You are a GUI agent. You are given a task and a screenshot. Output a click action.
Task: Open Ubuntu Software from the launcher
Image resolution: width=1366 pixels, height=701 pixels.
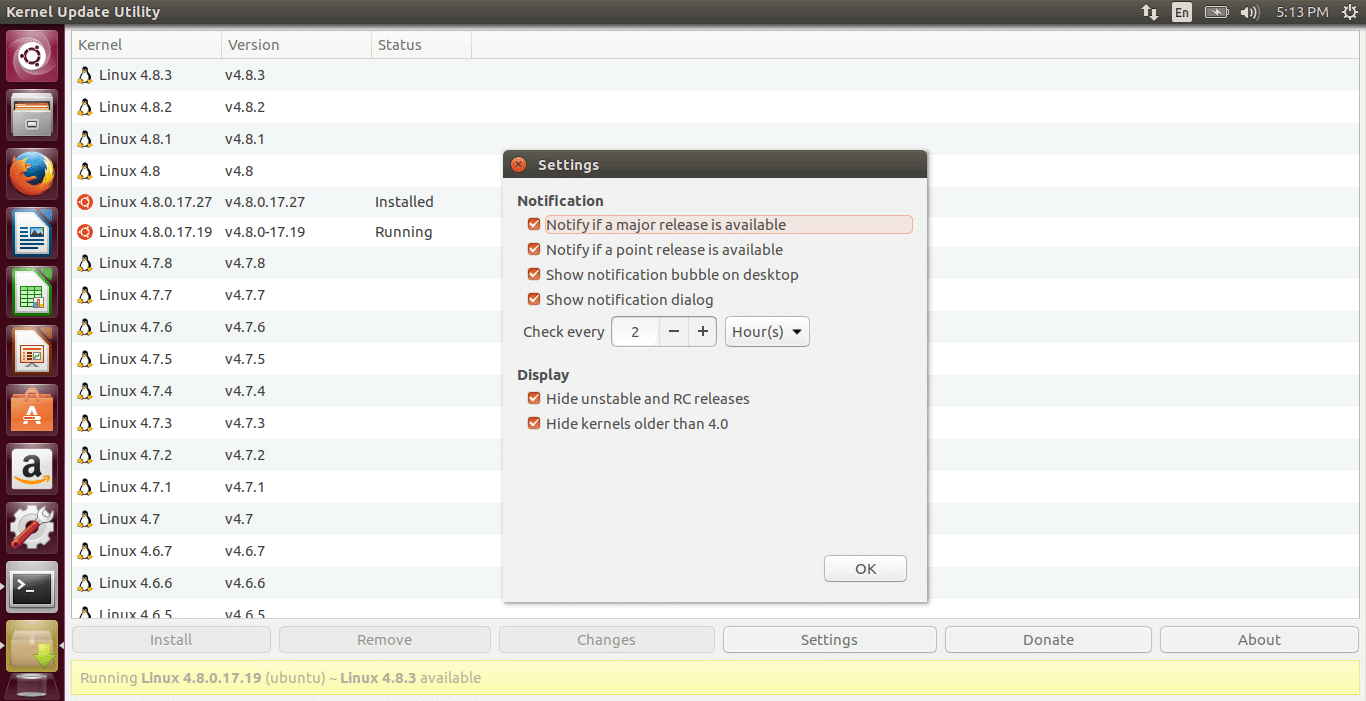tap(33, 410)
